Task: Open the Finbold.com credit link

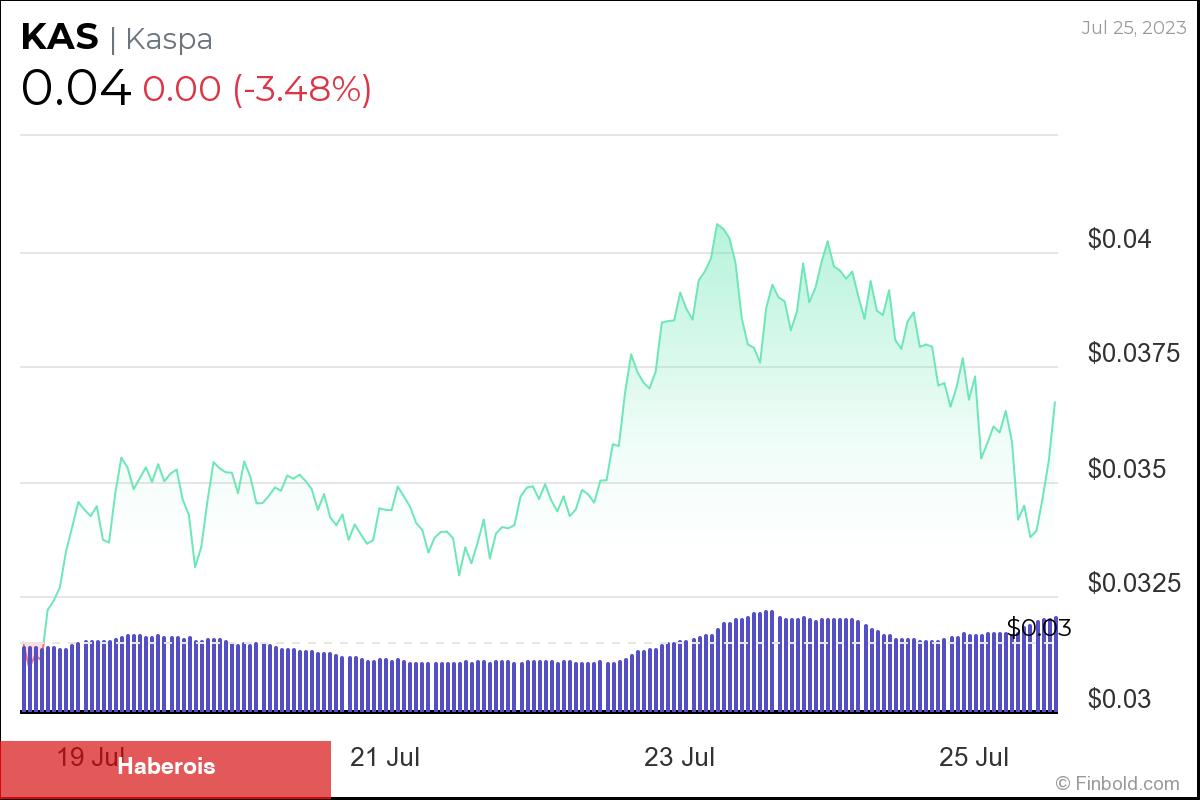Action: (x=1117, y=783)
